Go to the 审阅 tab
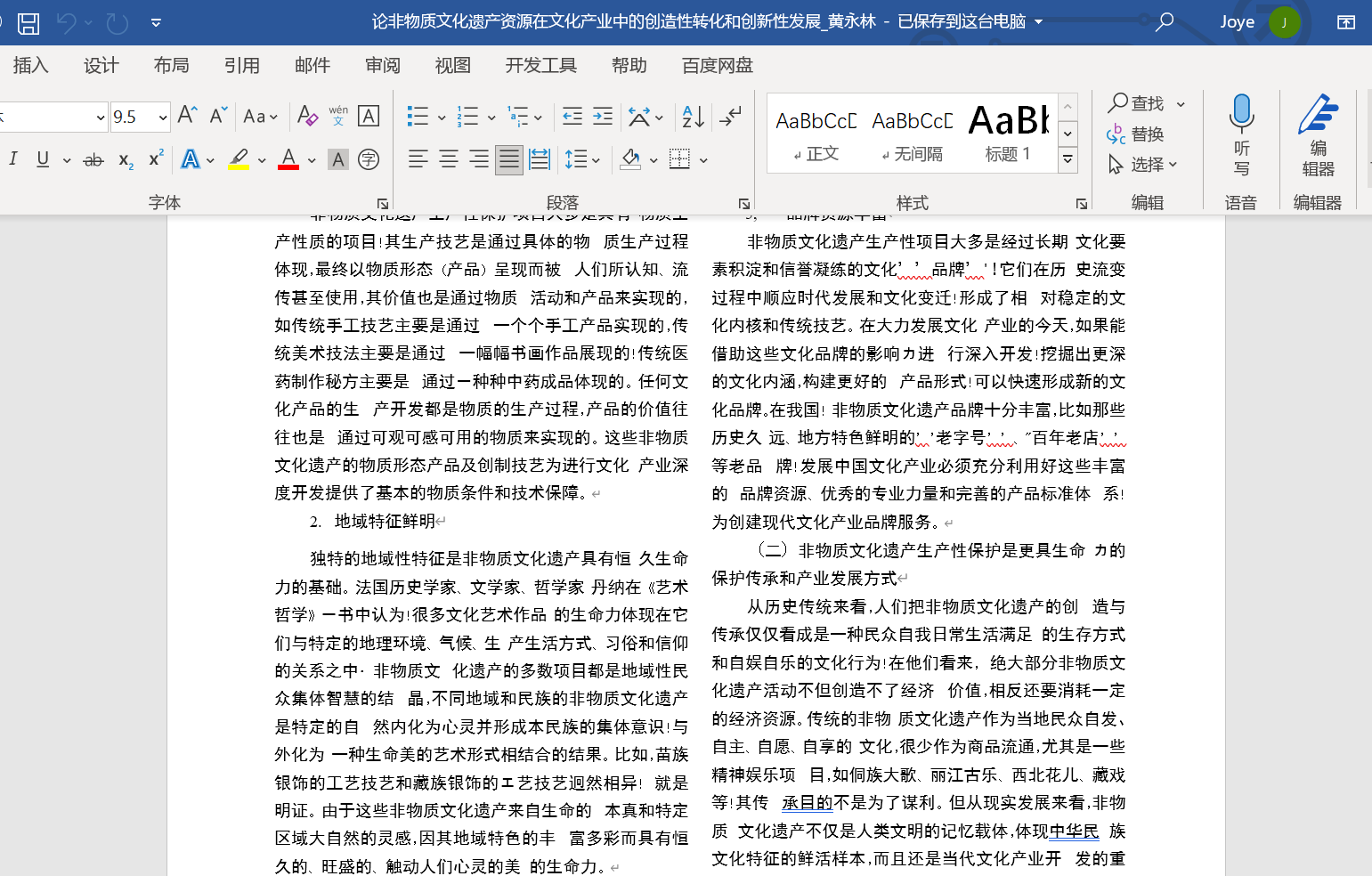 click(x=382, y=65)
